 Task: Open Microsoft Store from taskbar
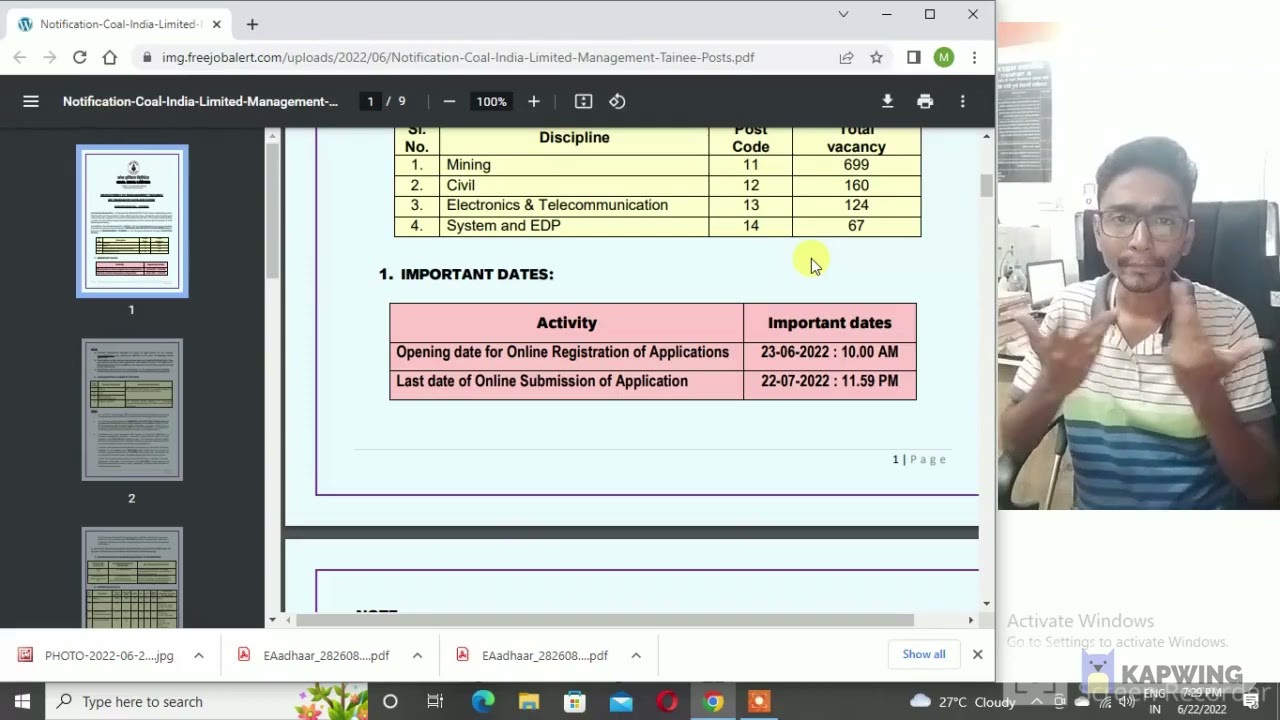coord(575,701)
